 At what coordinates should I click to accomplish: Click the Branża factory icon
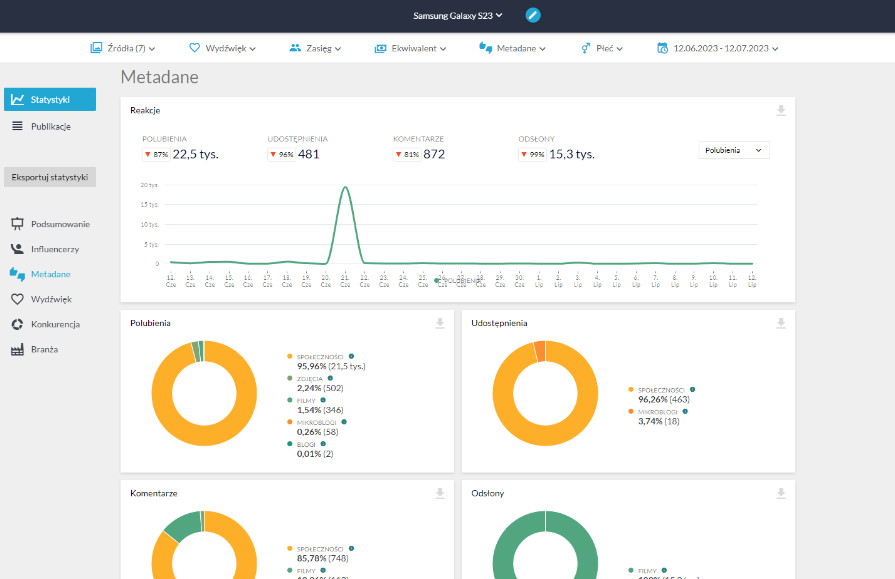coord(18,349)
